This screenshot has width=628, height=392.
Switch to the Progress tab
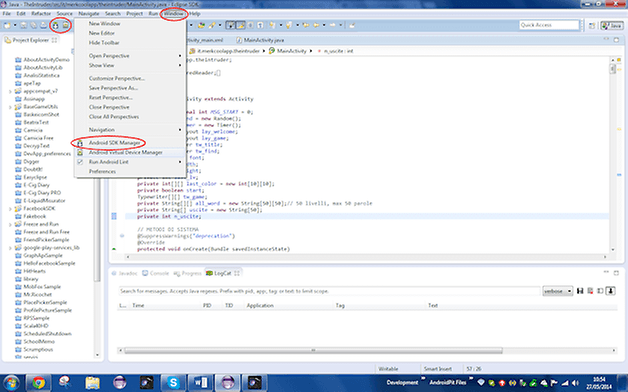pyautogui.click(x=187, y=273)
